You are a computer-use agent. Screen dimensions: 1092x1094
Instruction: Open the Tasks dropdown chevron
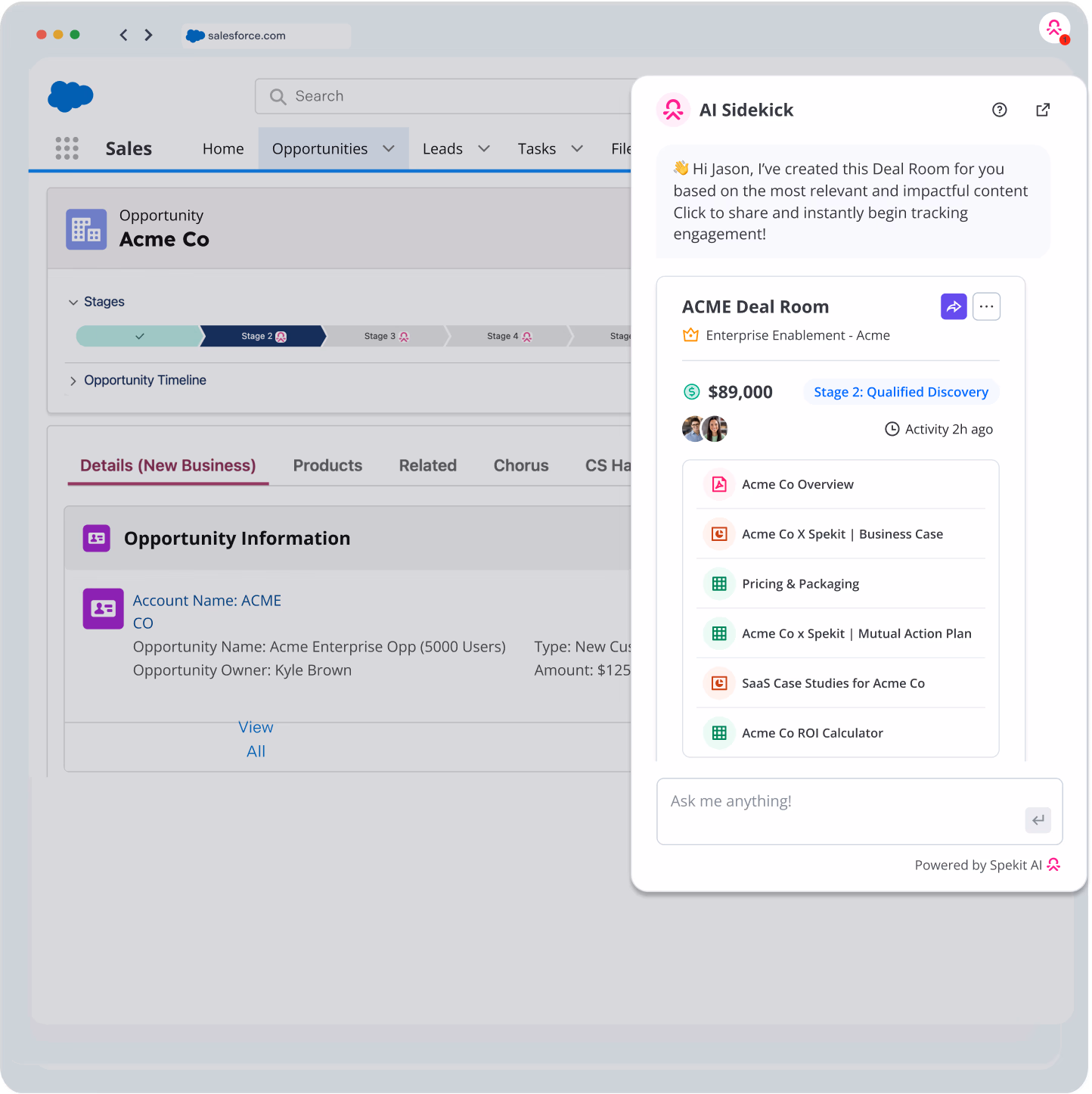point(577,149)
